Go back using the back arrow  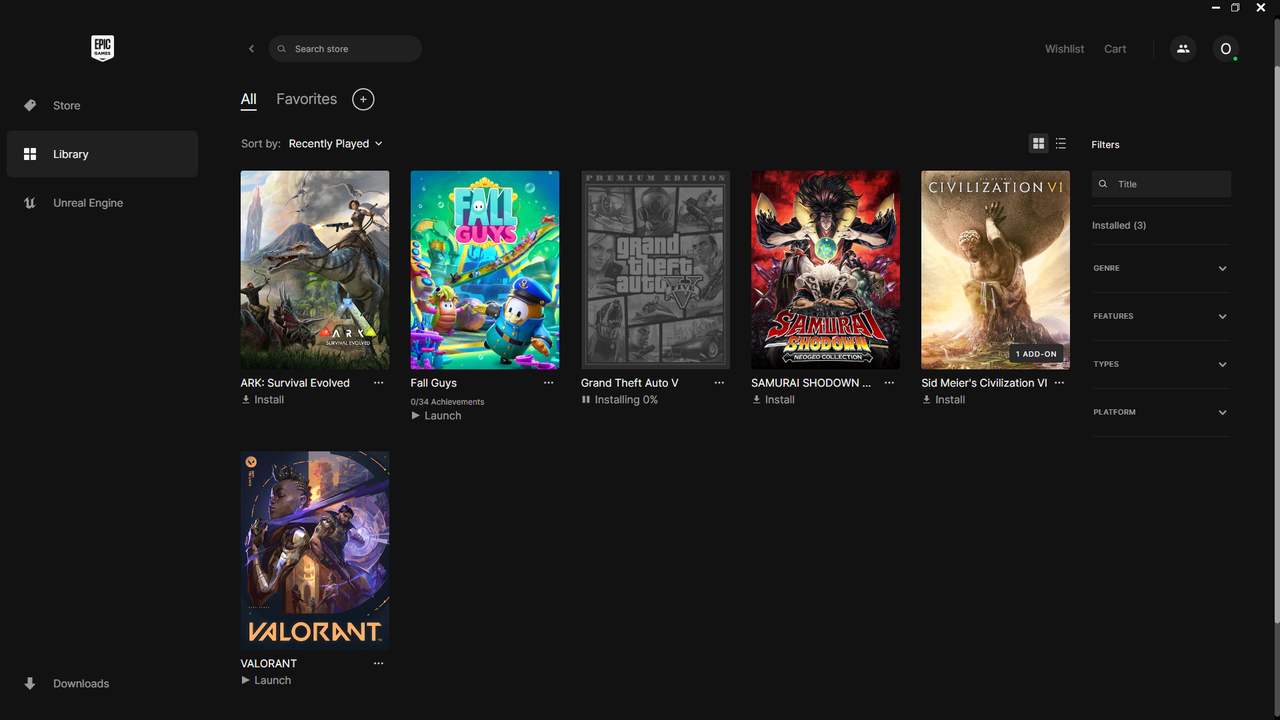251,49
